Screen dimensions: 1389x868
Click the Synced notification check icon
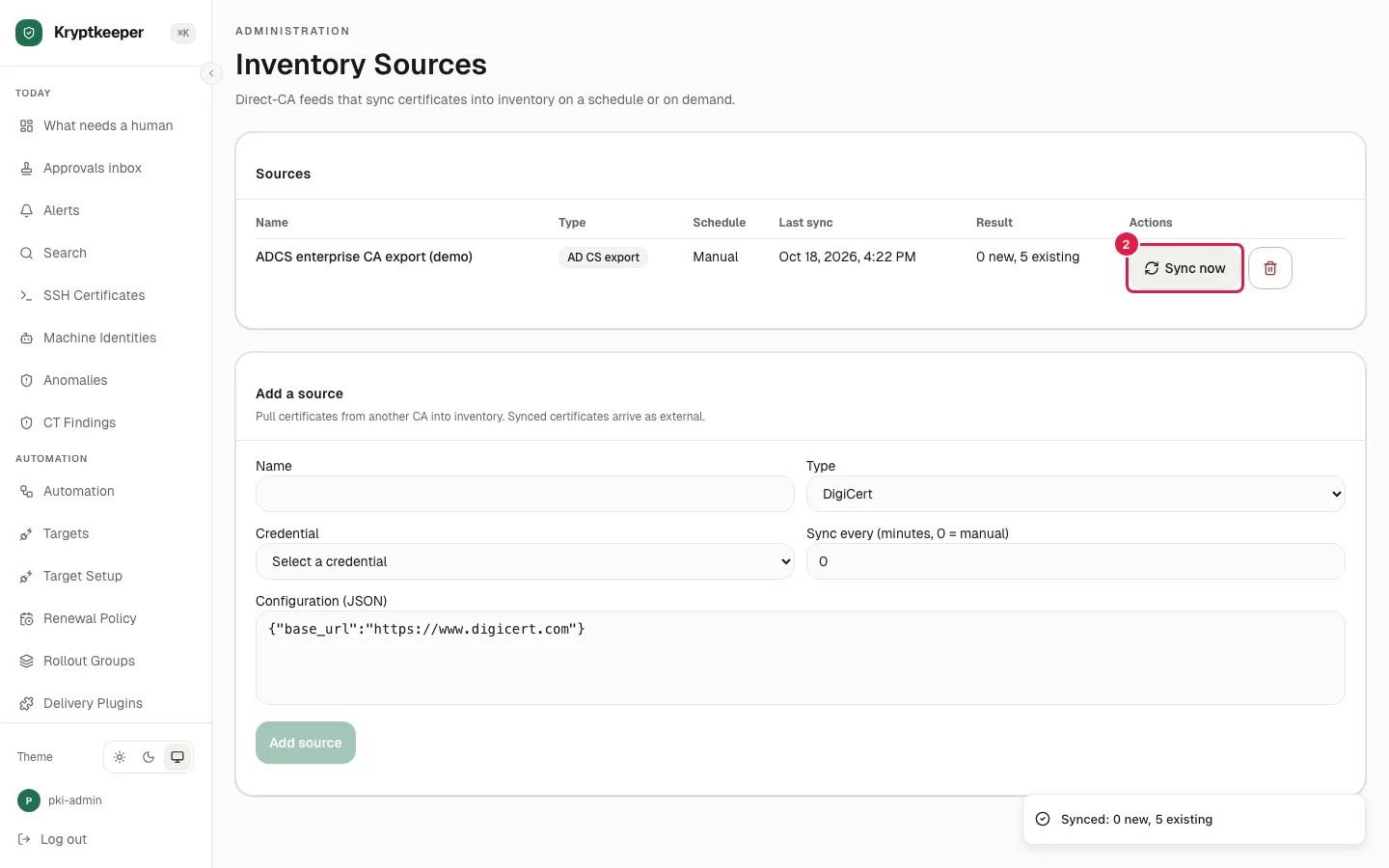[x=1043, y=819]
